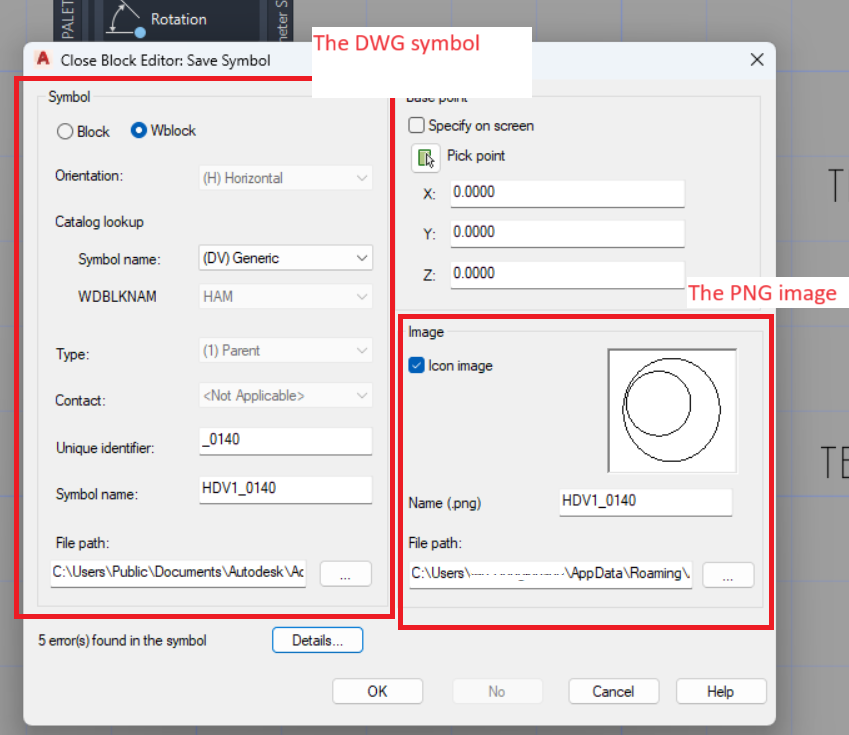
Task: Uncheck the Icon image checkbox
Action: pyautogui.click(x=417, y=365)
